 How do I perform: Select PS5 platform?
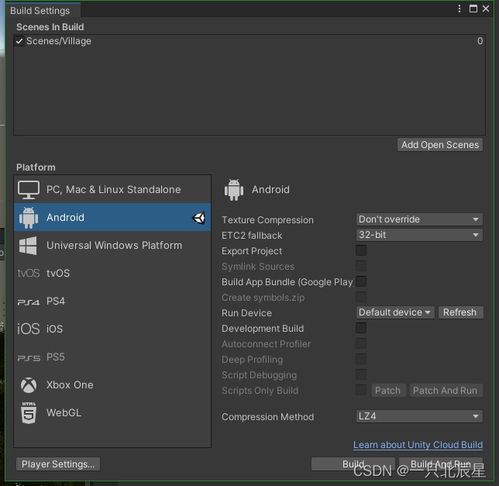click(x=113, y=357)
